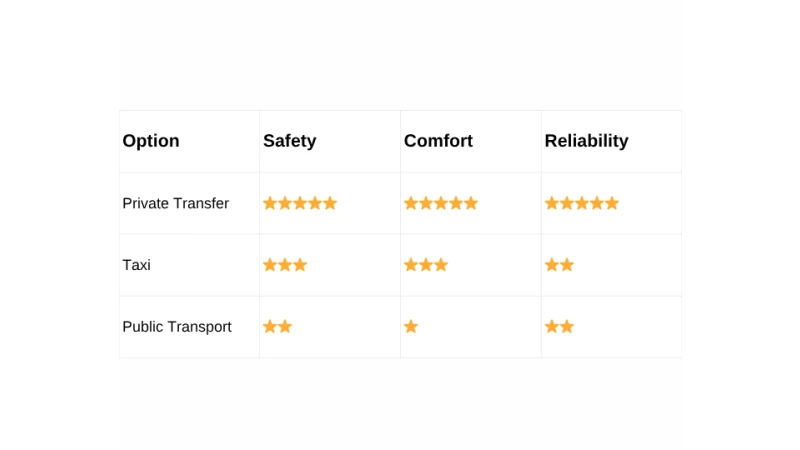Image resolution: width=800 pixels, height=450 pixels.
Task: Click the Taxi Comfort three-star rating
Action: pos(426,265)
